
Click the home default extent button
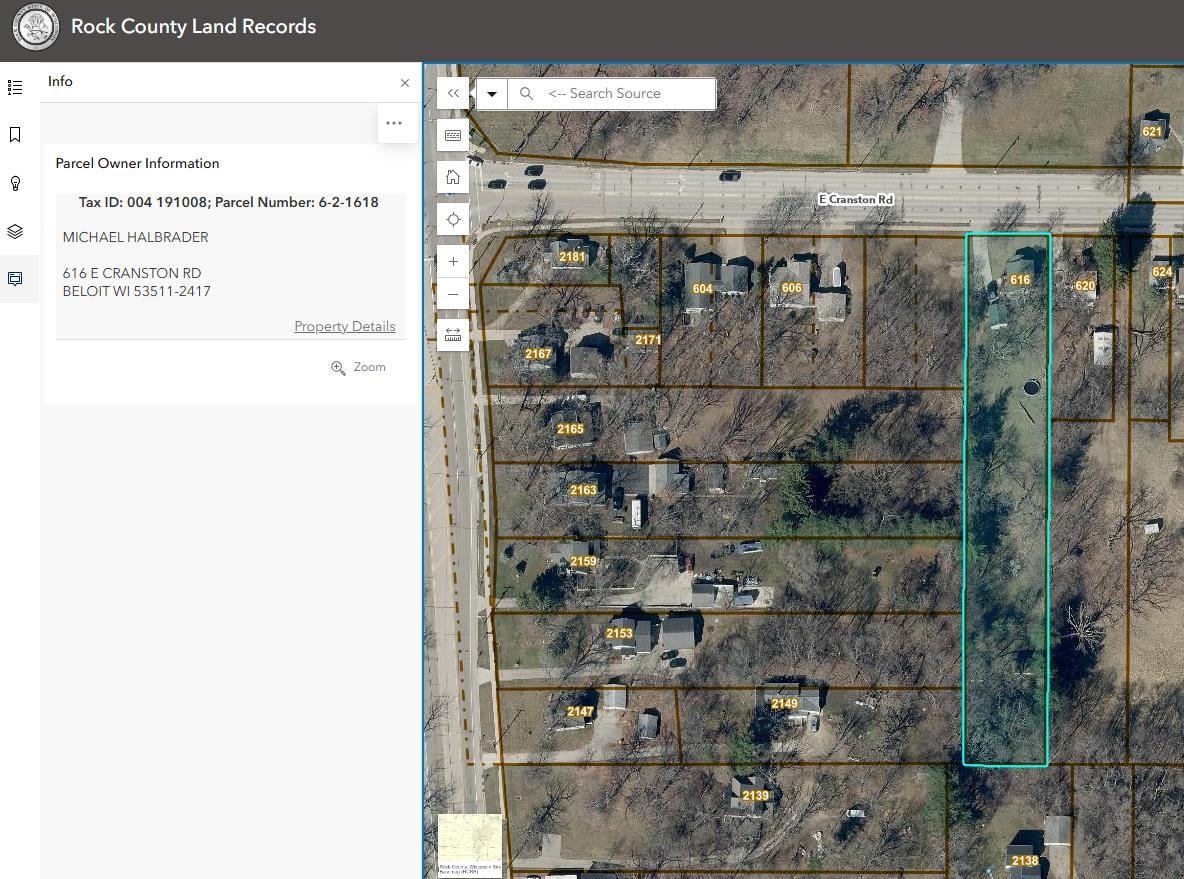click(453, 177)
